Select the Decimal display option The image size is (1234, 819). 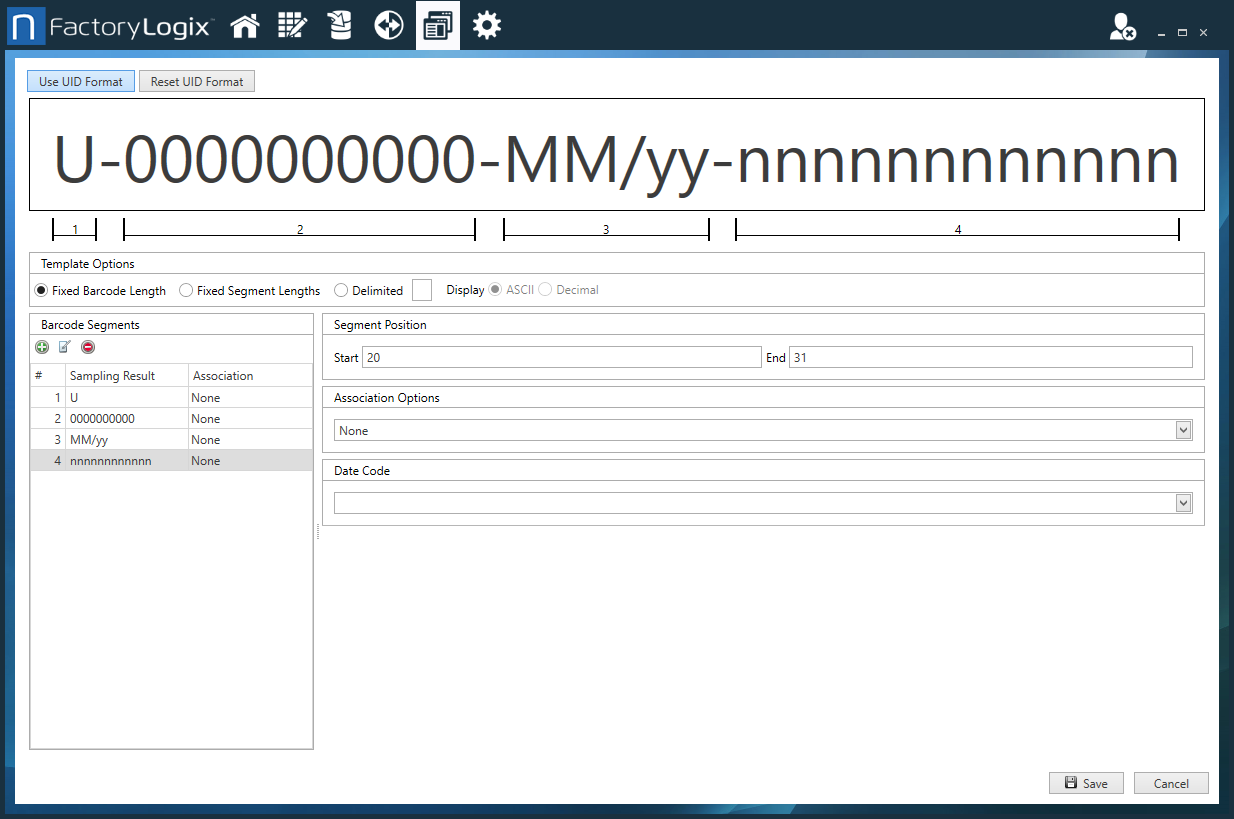(x=545, y=290)
